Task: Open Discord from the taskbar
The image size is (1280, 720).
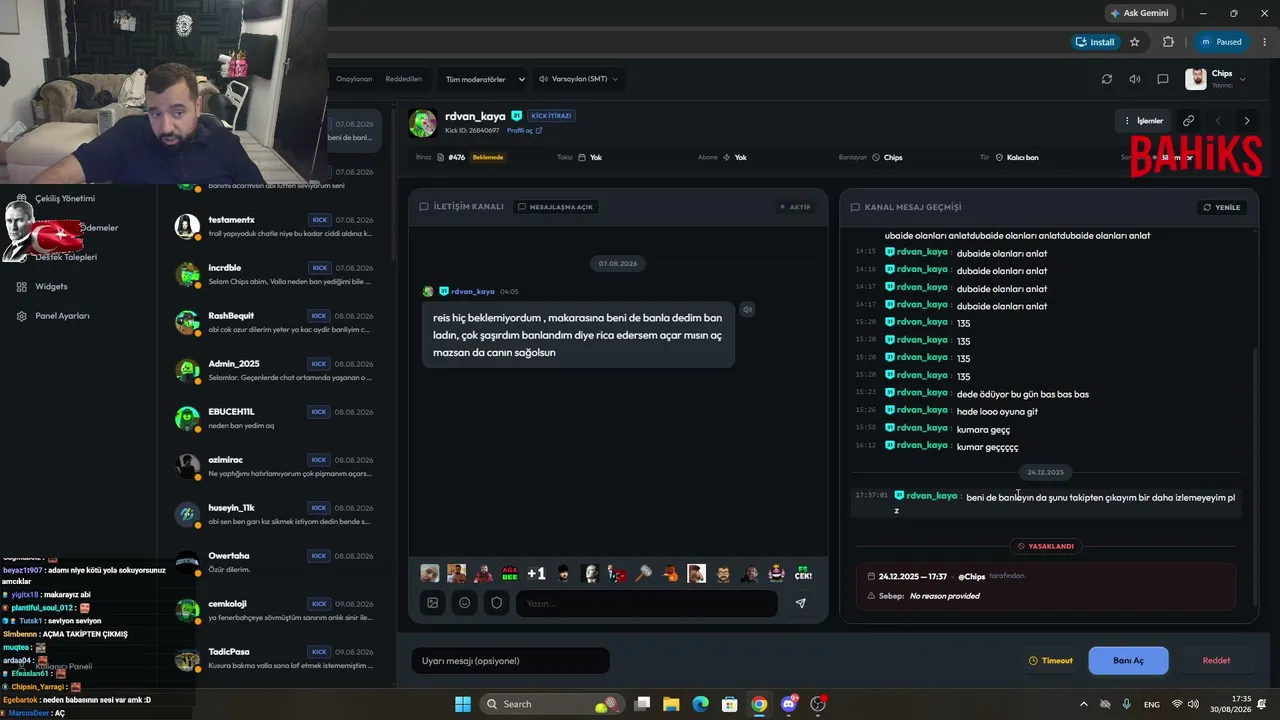Action: point(789,704)
